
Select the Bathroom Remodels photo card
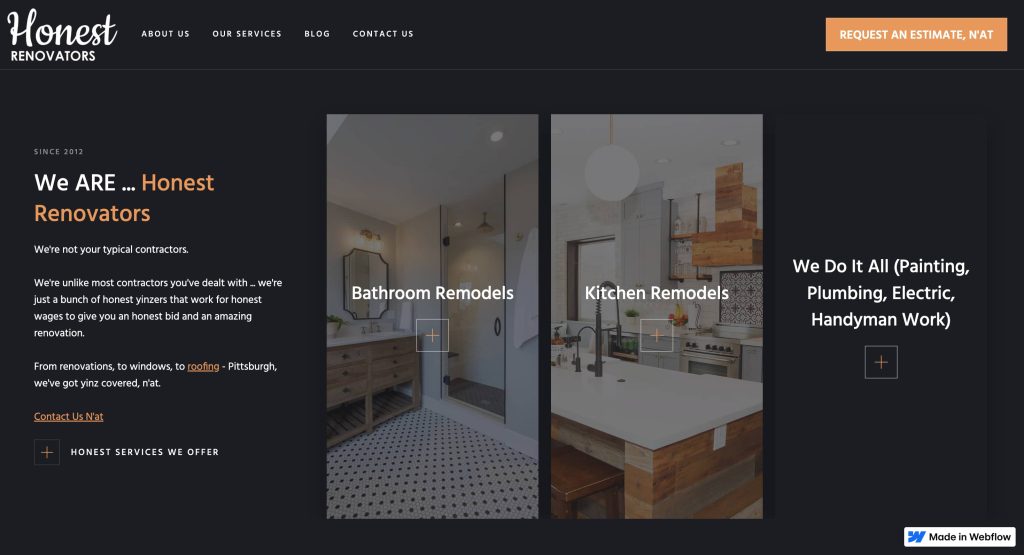click(432, 317)
